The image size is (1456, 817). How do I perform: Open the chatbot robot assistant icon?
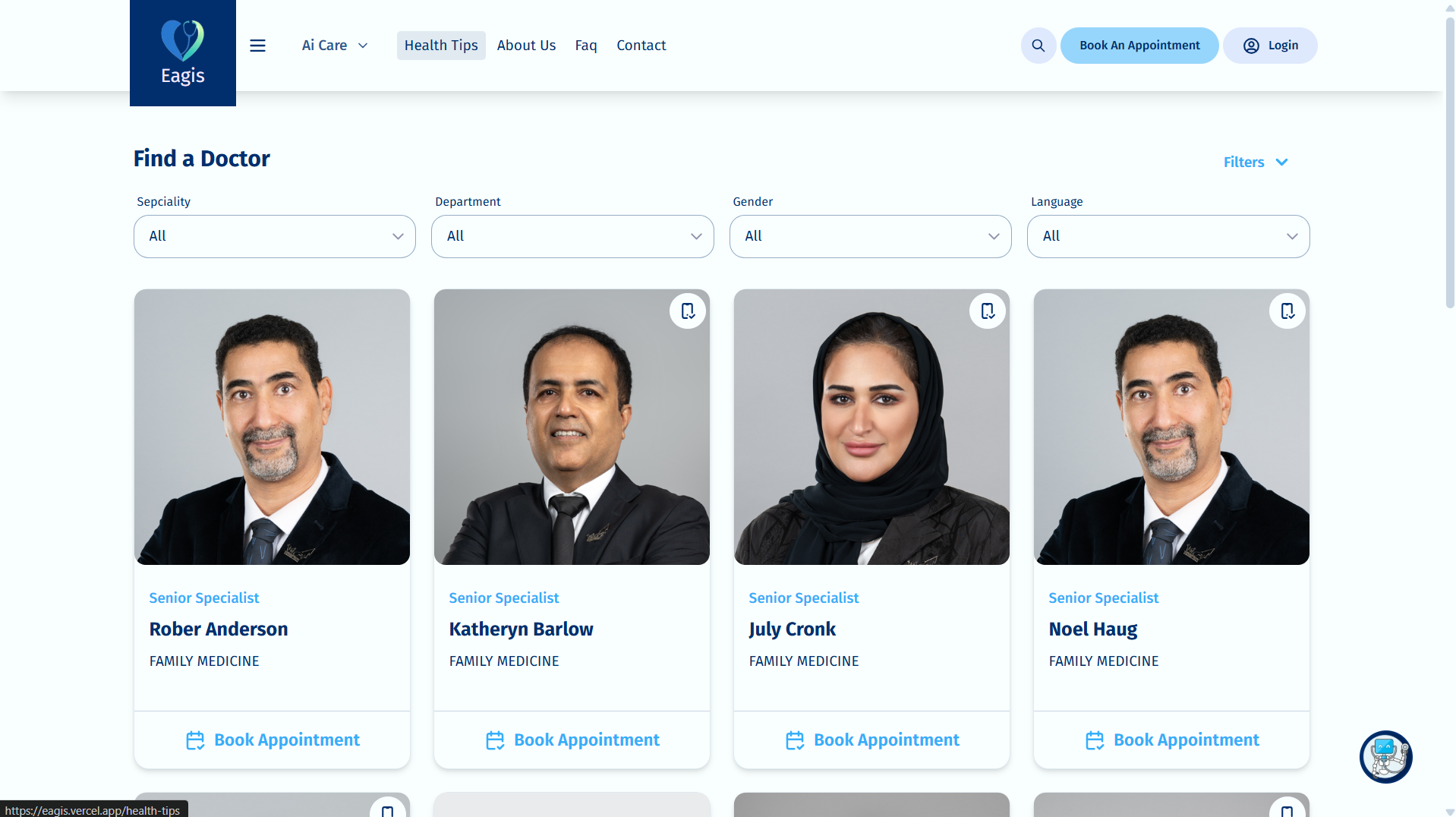tap(1385, 756)
